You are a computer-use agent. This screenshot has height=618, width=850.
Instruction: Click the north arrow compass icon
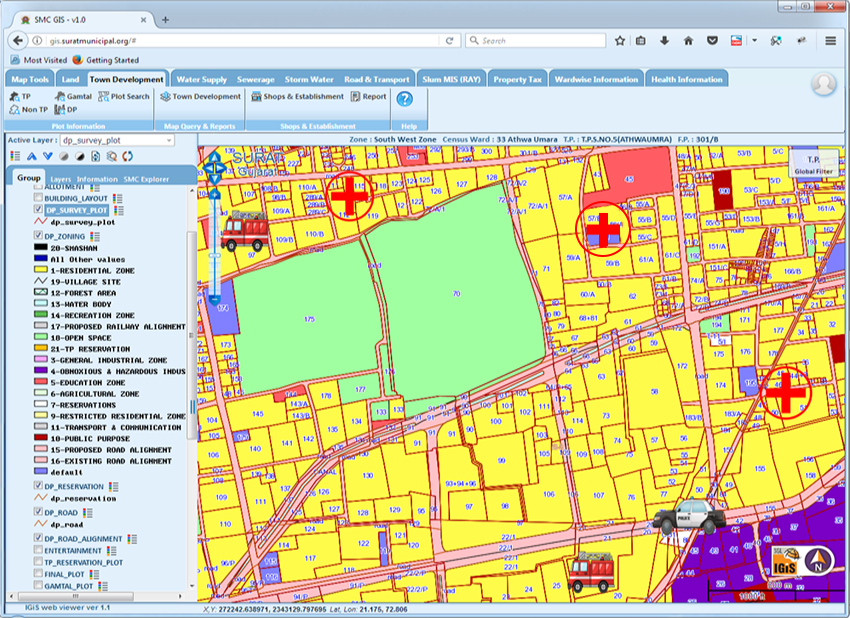point(819,561)
